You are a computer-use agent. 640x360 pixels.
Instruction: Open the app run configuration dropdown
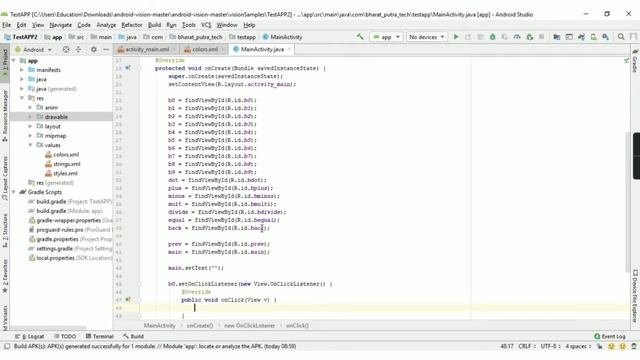(x=386, y=37)
